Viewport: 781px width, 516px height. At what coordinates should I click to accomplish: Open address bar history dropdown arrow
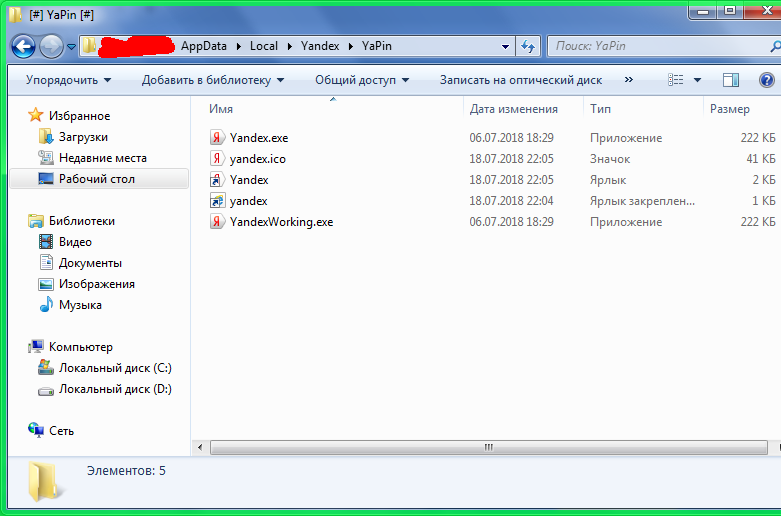[x=505, y=46]
